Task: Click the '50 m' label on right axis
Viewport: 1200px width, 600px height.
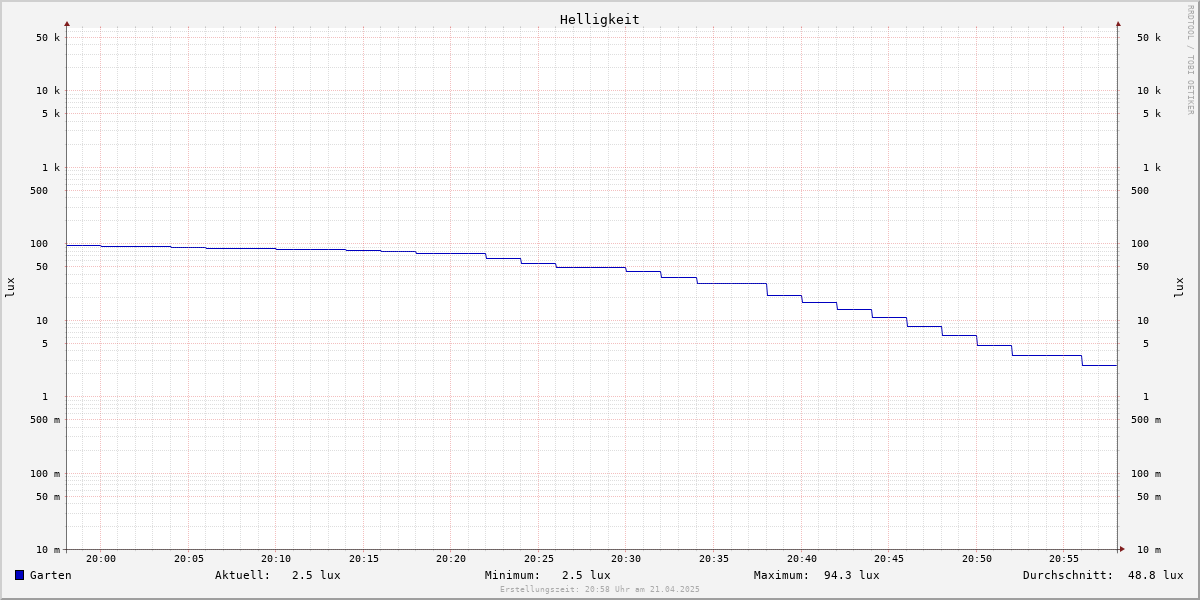Action: pos(1149,497)
